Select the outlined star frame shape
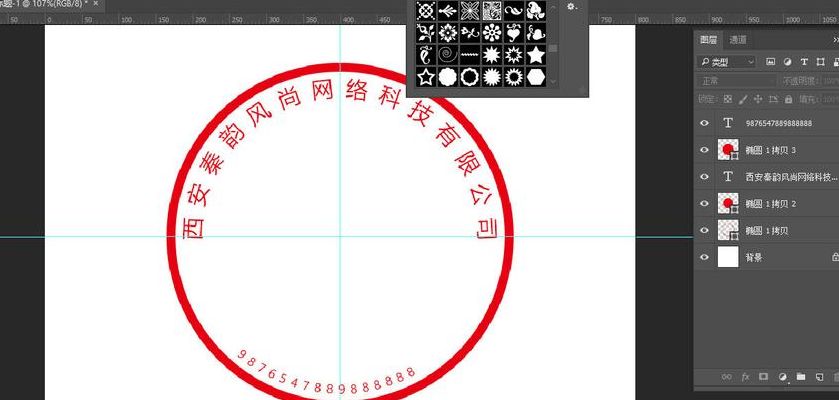Screen dimensions: 839x400 tap(425, 77)
